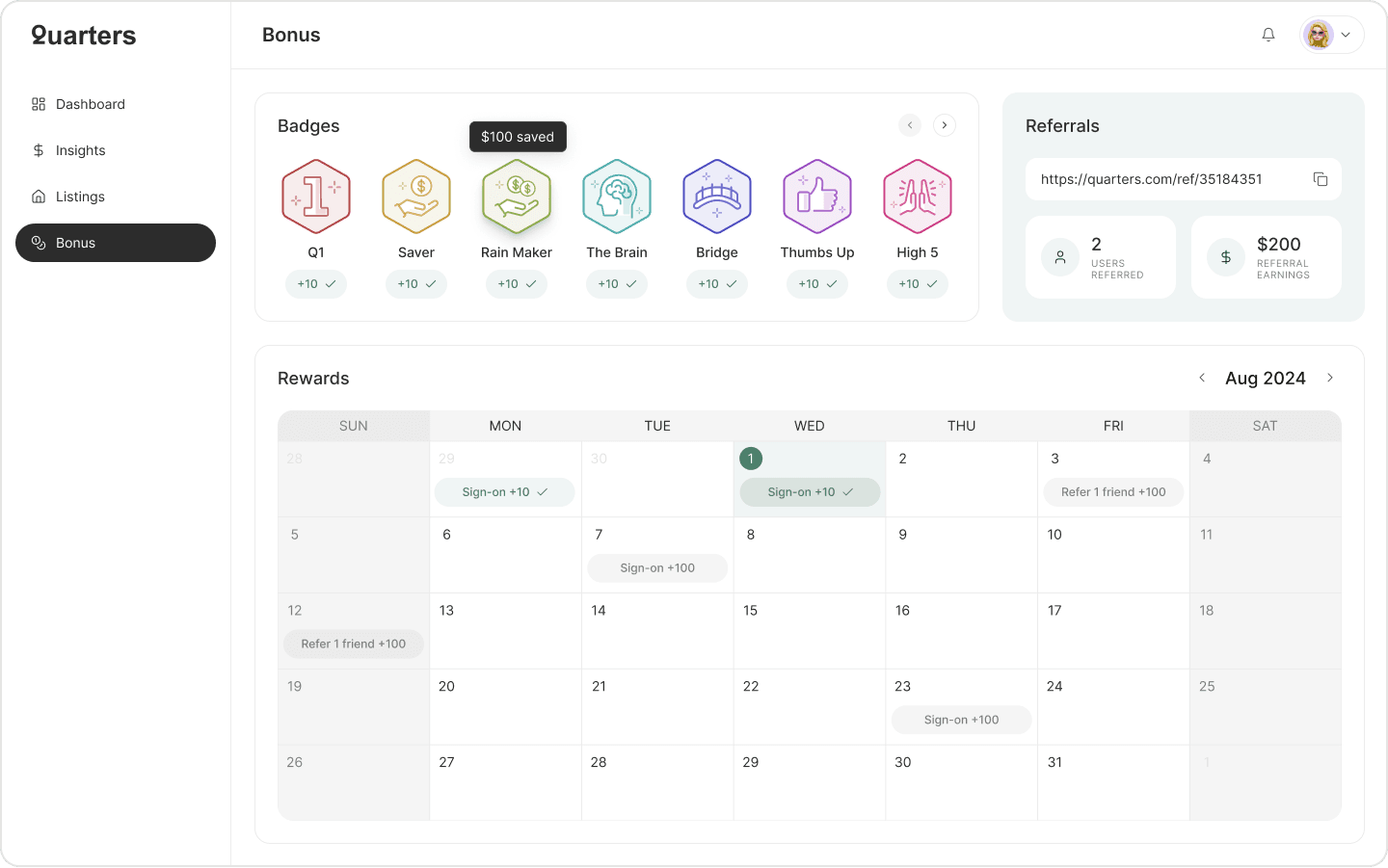
Task: Switch to the Listings section
Action: tap(81, 197)
